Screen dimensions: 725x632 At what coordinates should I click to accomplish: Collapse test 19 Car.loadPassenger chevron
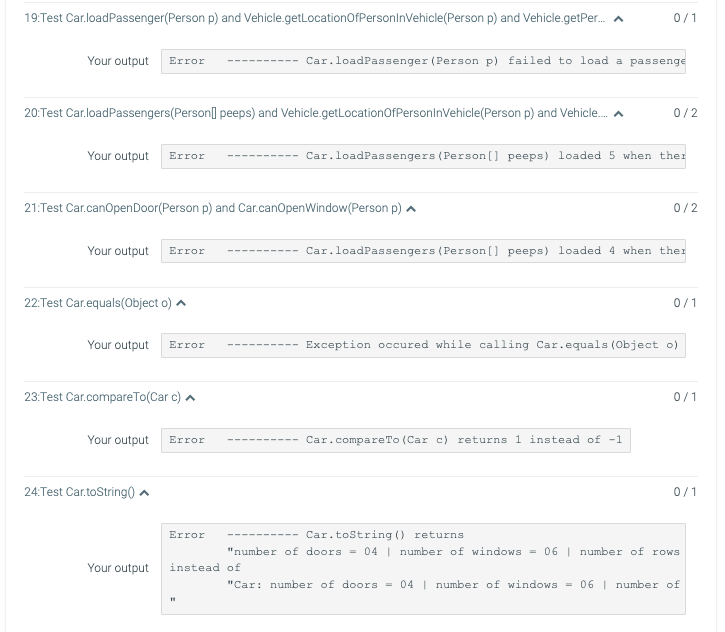(618, 19)
